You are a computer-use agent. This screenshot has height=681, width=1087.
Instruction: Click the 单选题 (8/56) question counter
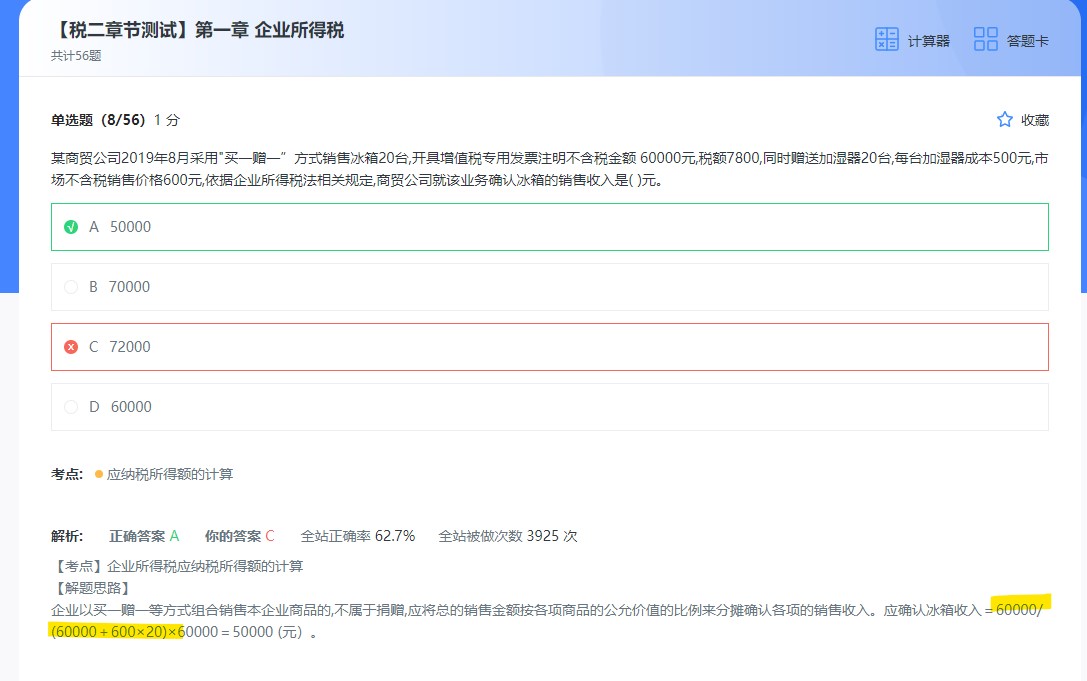[x=98, y=120]
